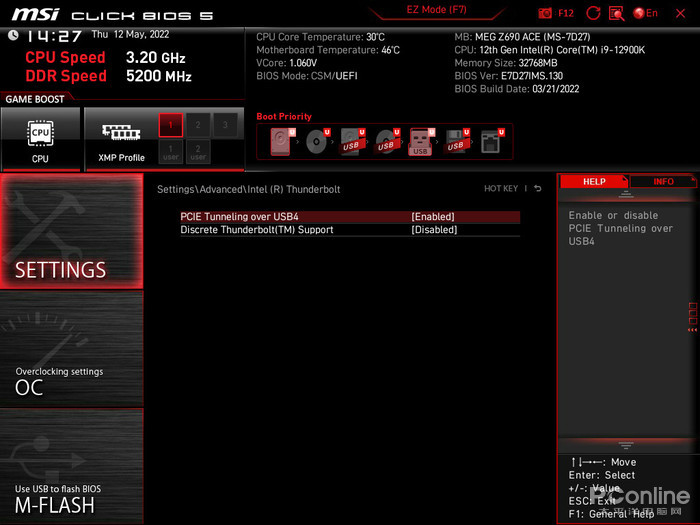Image resolution: width=700 pixels, height=525 pixels.
Task: Switch to the INFO tab
Action: (x=663, y=181)
